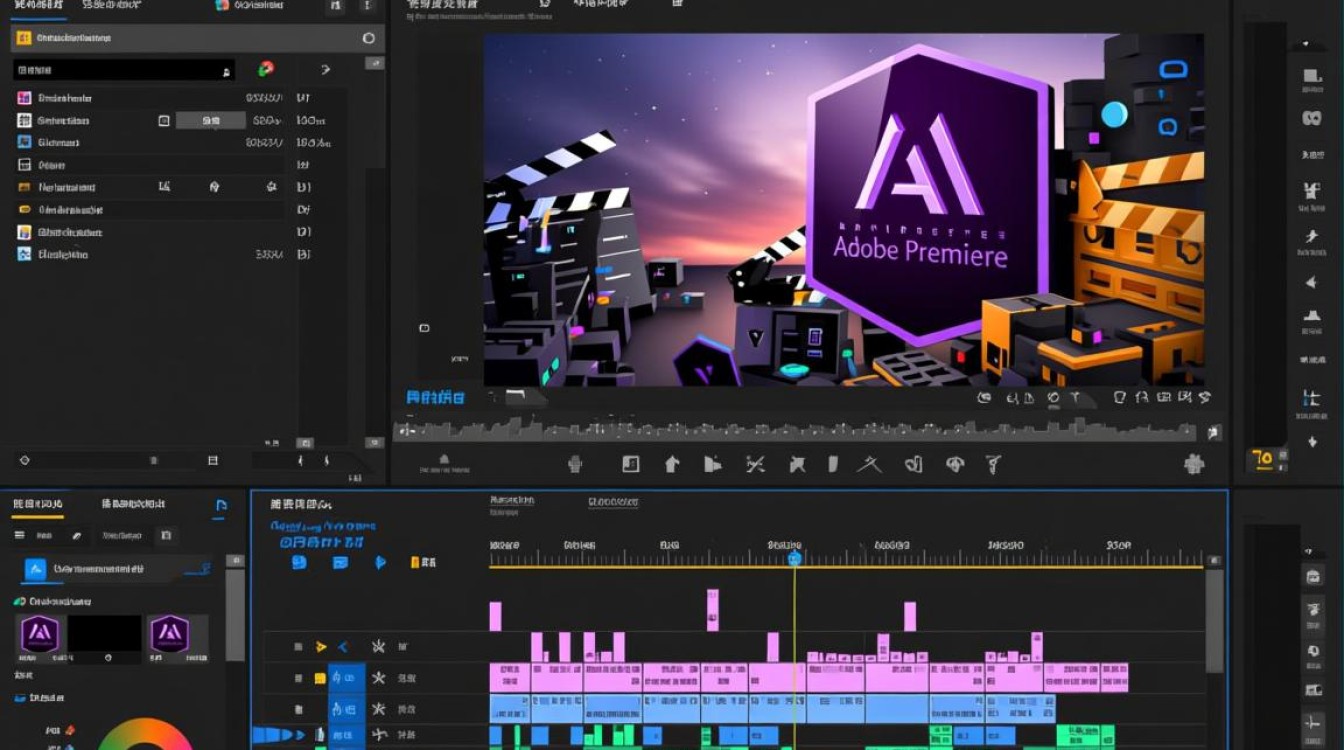Select the black thumbnail between the two logo thumbnails

coord(104,634)
